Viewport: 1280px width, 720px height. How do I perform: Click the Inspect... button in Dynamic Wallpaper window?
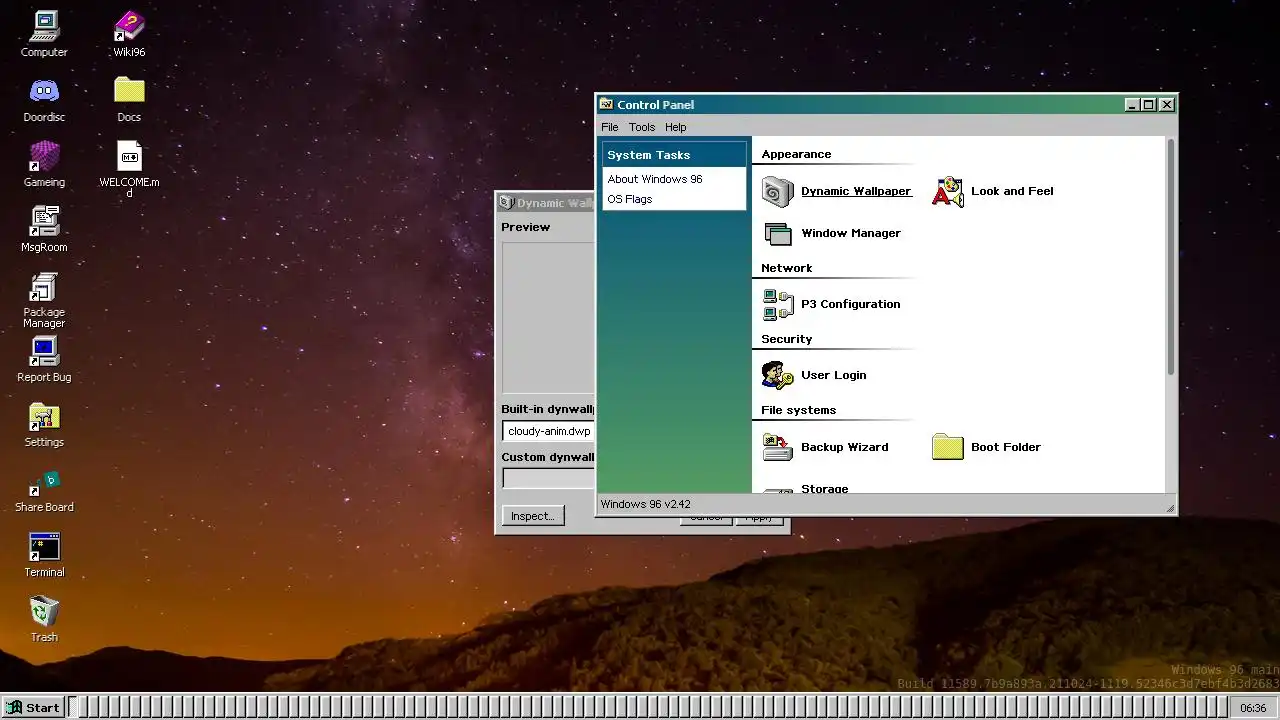[533, 516]
